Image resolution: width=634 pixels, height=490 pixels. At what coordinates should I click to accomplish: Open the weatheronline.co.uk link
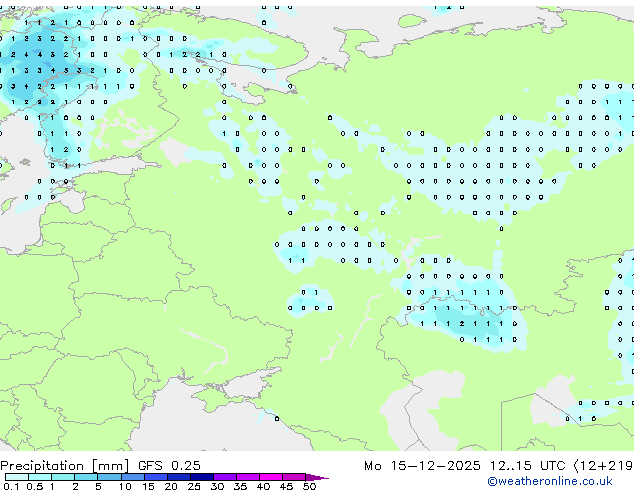point(550,481)
